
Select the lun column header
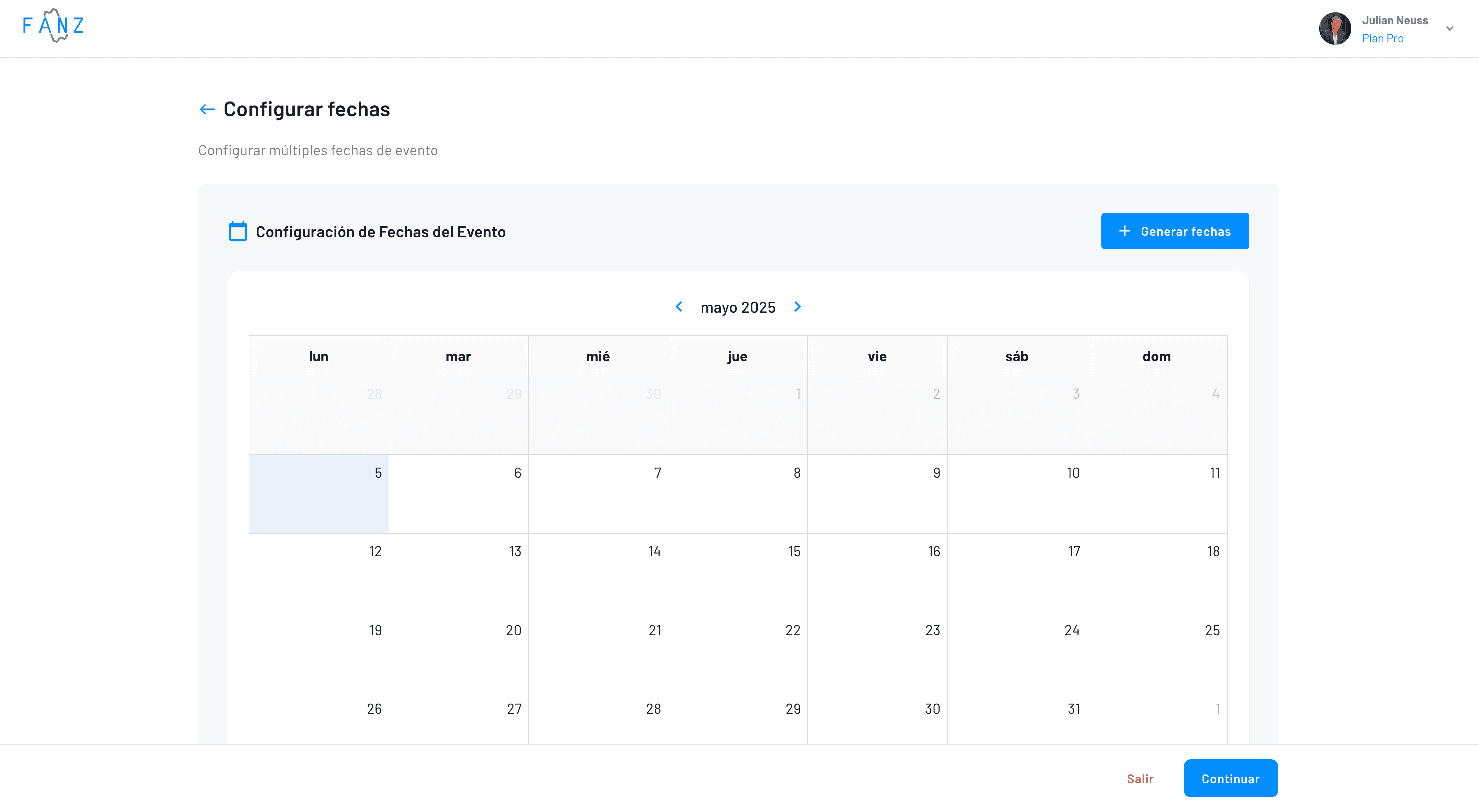pyautogui.click(x=318, y=356)
